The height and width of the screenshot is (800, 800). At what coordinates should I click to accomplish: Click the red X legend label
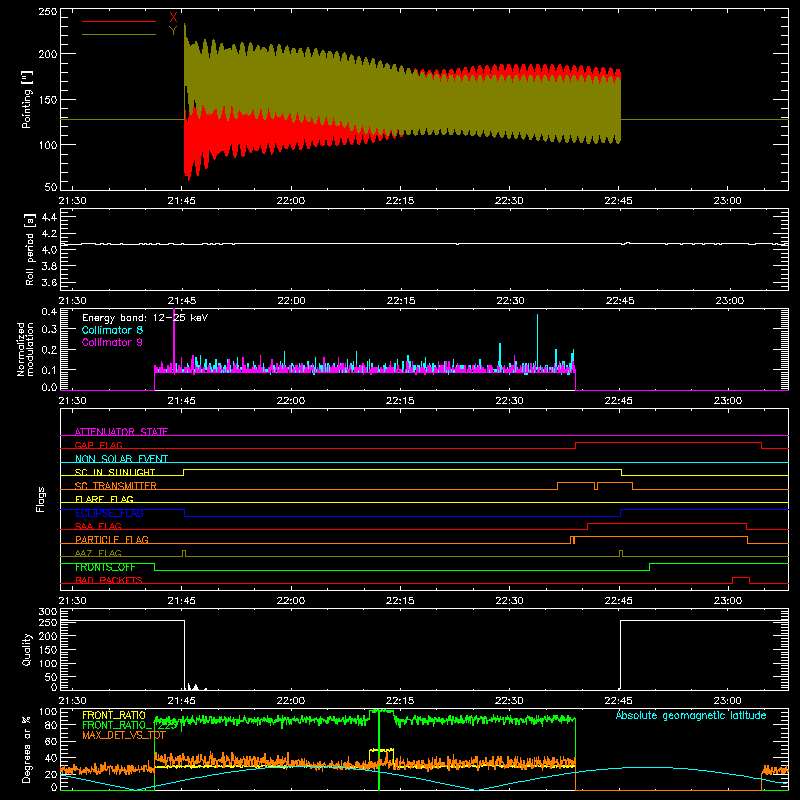173,18
